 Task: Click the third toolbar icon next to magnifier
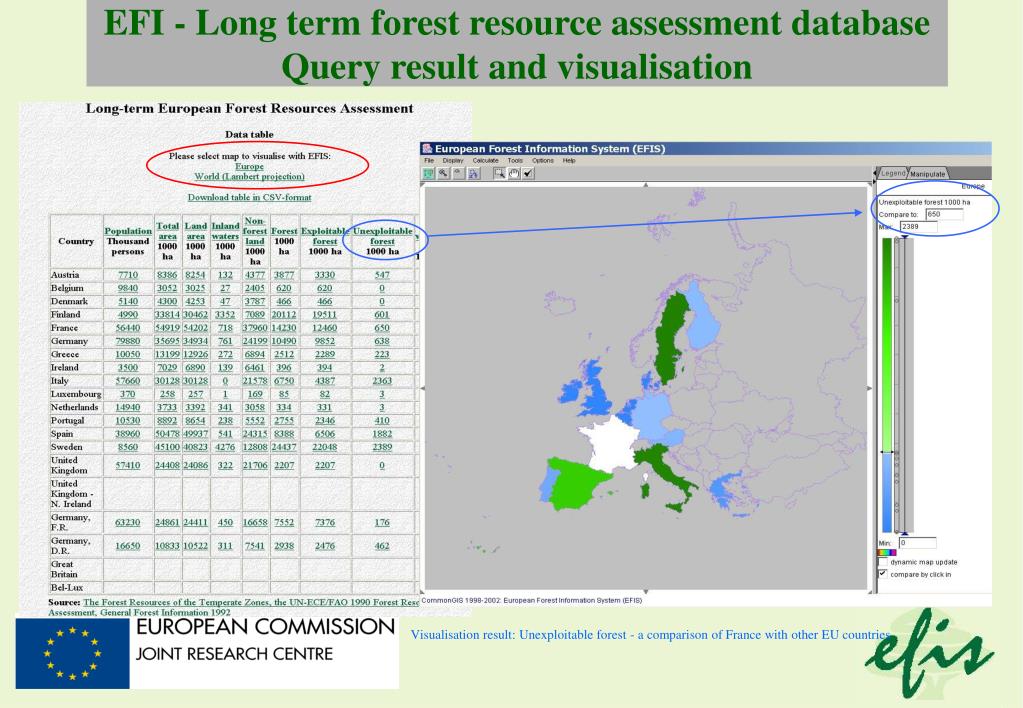(458, 173)
